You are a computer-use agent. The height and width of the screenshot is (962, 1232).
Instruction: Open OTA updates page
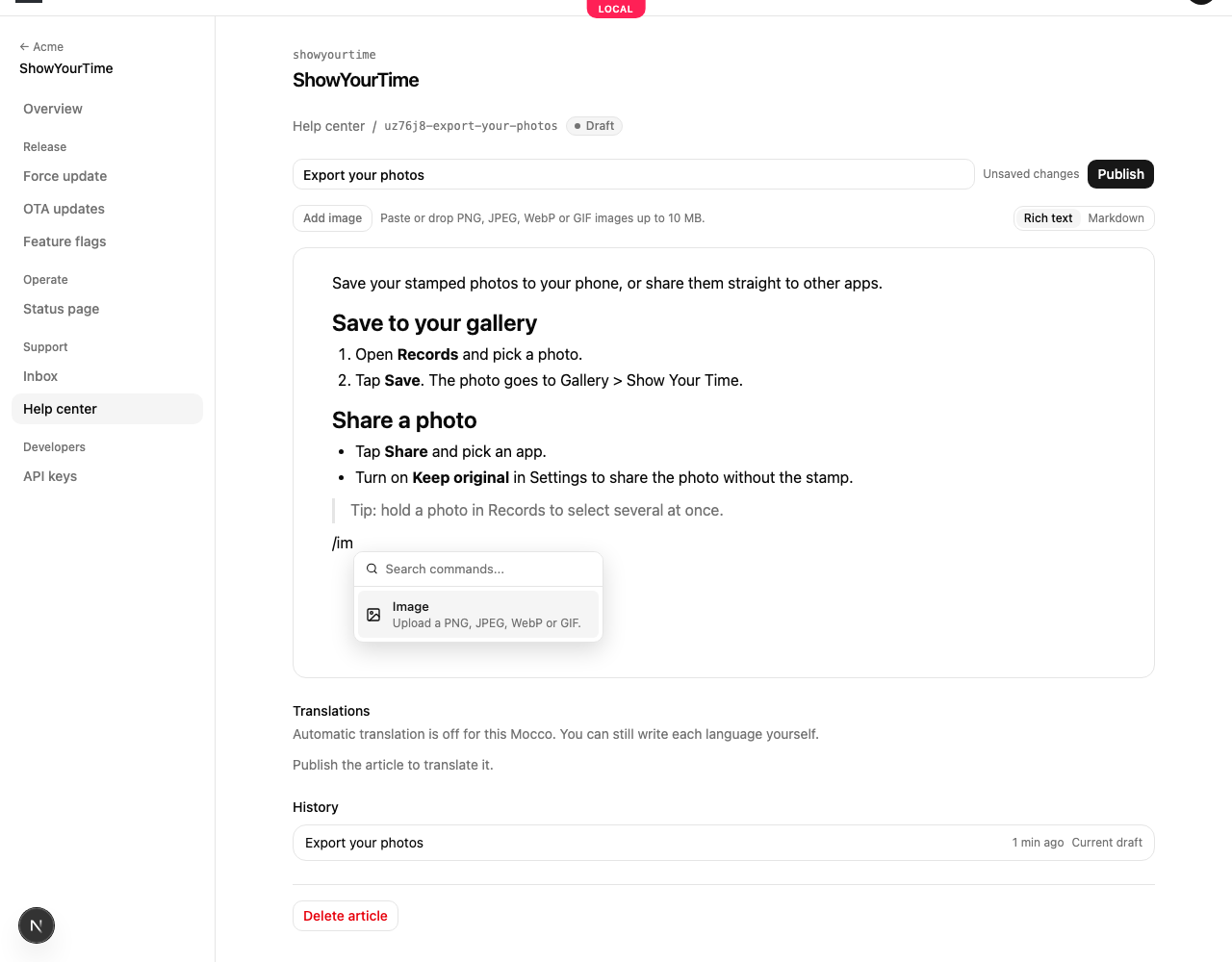(x=64, y=209)
